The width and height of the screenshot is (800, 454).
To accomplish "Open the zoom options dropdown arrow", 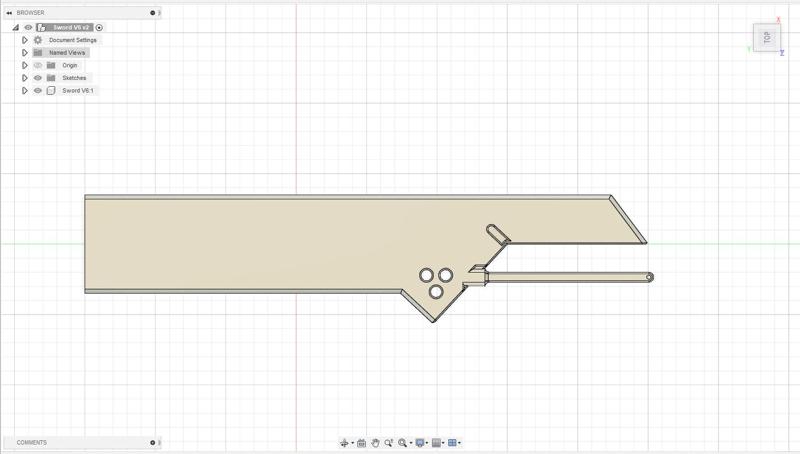I will click(x=411, y=442).
